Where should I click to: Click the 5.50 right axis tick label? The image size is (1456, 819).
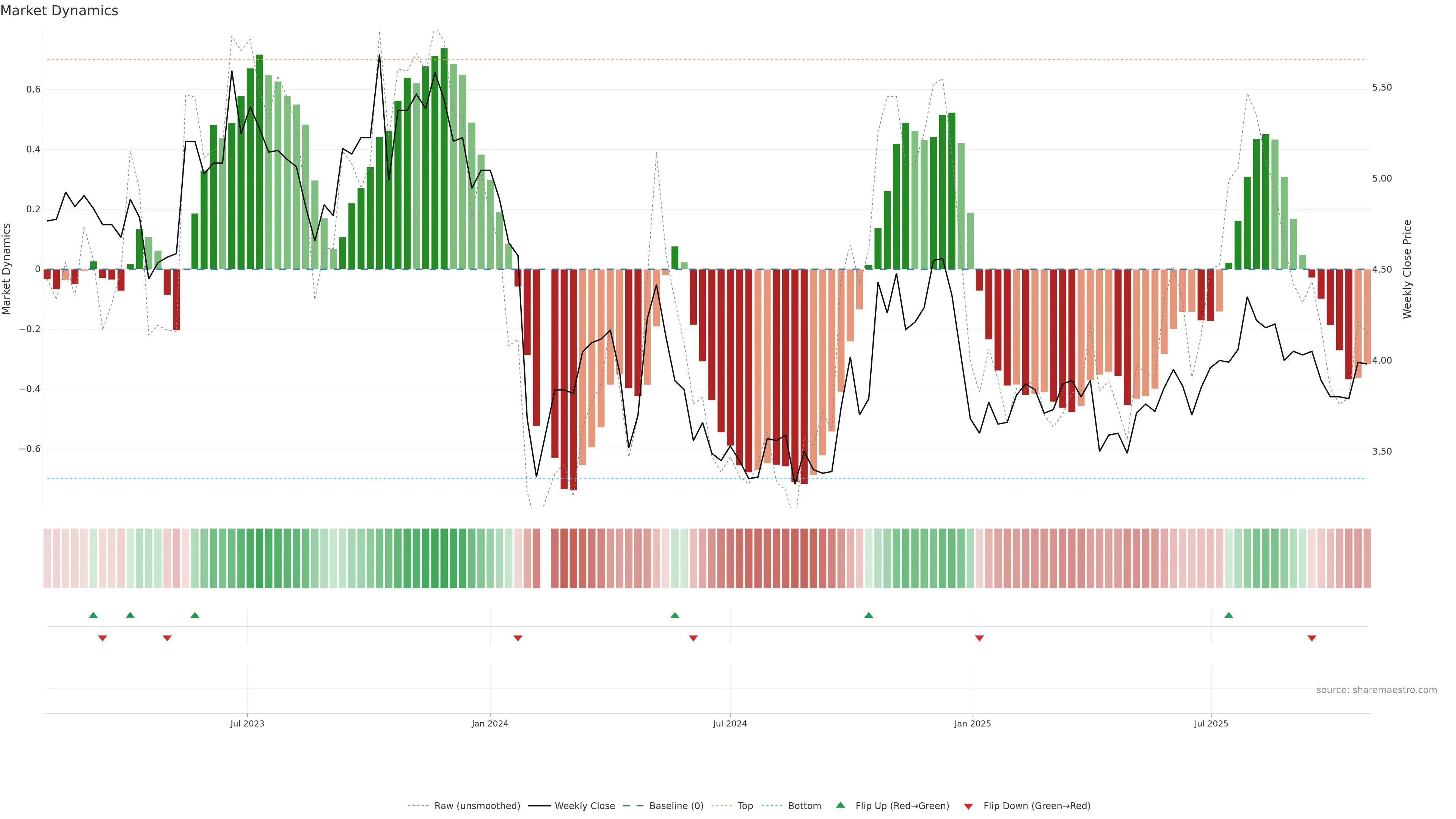click(1382, 88)
